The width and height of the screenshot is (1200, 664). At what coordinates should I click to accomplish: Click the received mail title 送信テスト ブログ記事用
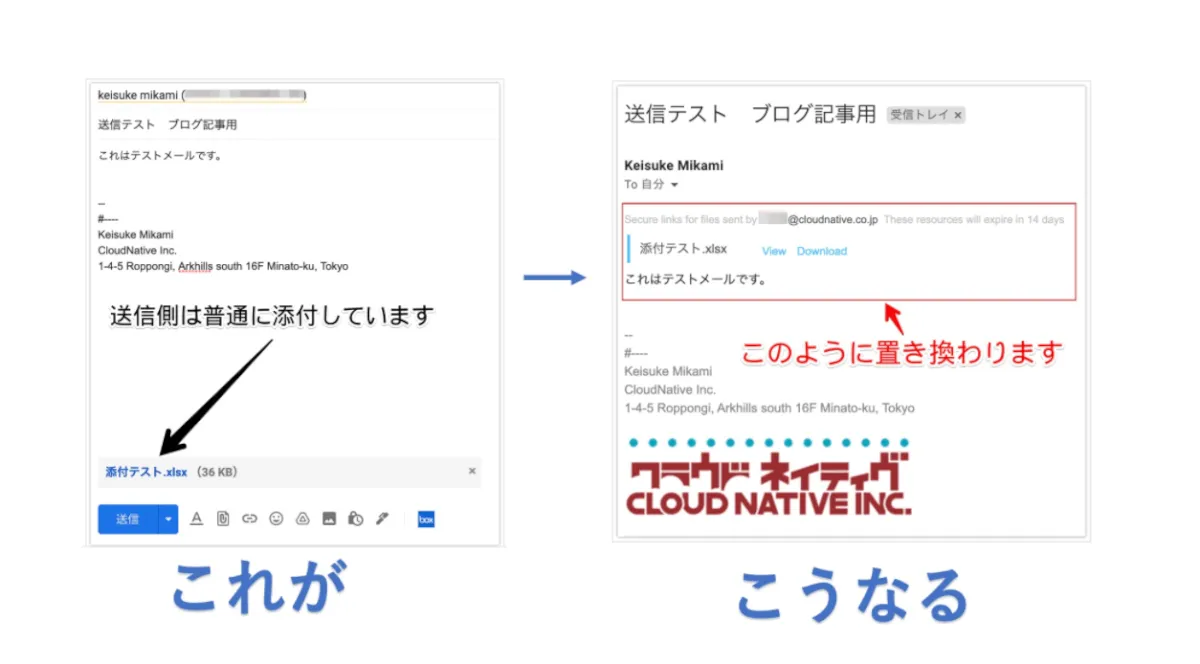pos(750,114)
